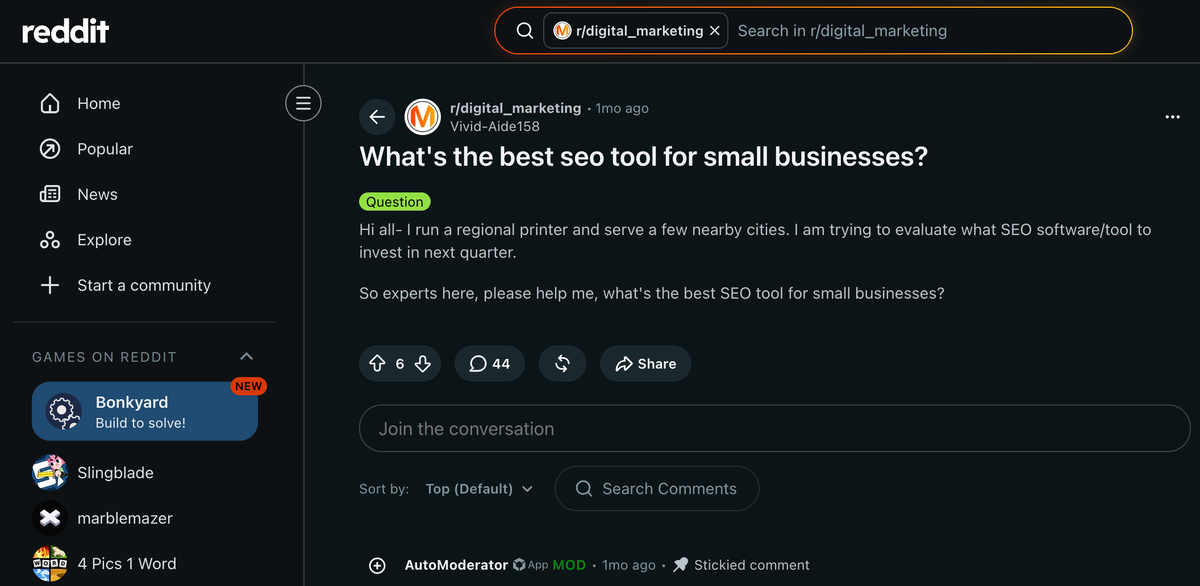The height and width of the screenshot is (586, 1200).
Task: Open the post's three-dot options menu
Action: [1173, 117]
